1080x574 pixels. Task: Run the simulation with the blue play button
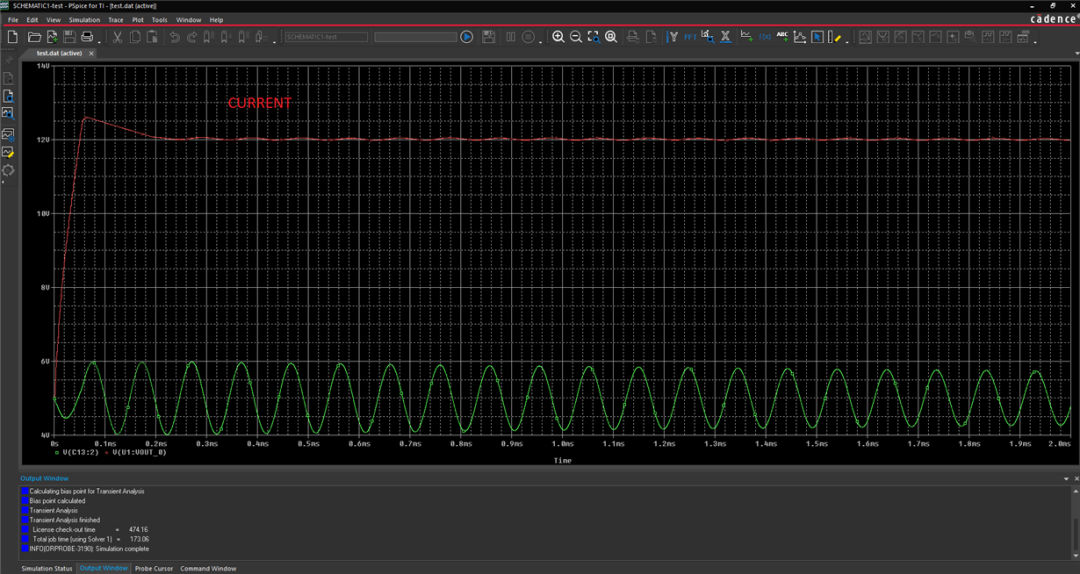(466, 37)
